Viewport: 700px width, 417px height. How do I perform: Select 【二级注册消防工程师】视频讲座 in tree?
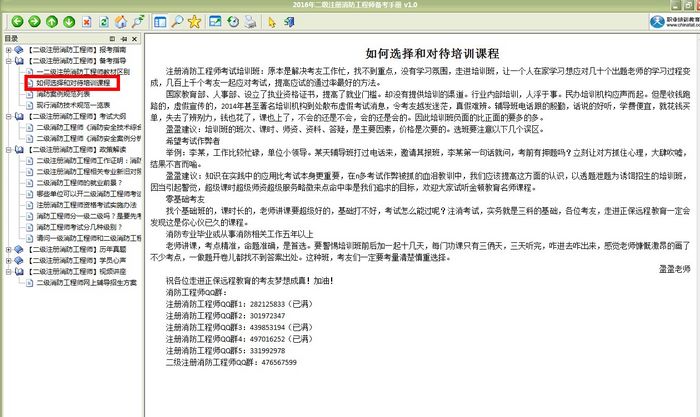[76, 271]
